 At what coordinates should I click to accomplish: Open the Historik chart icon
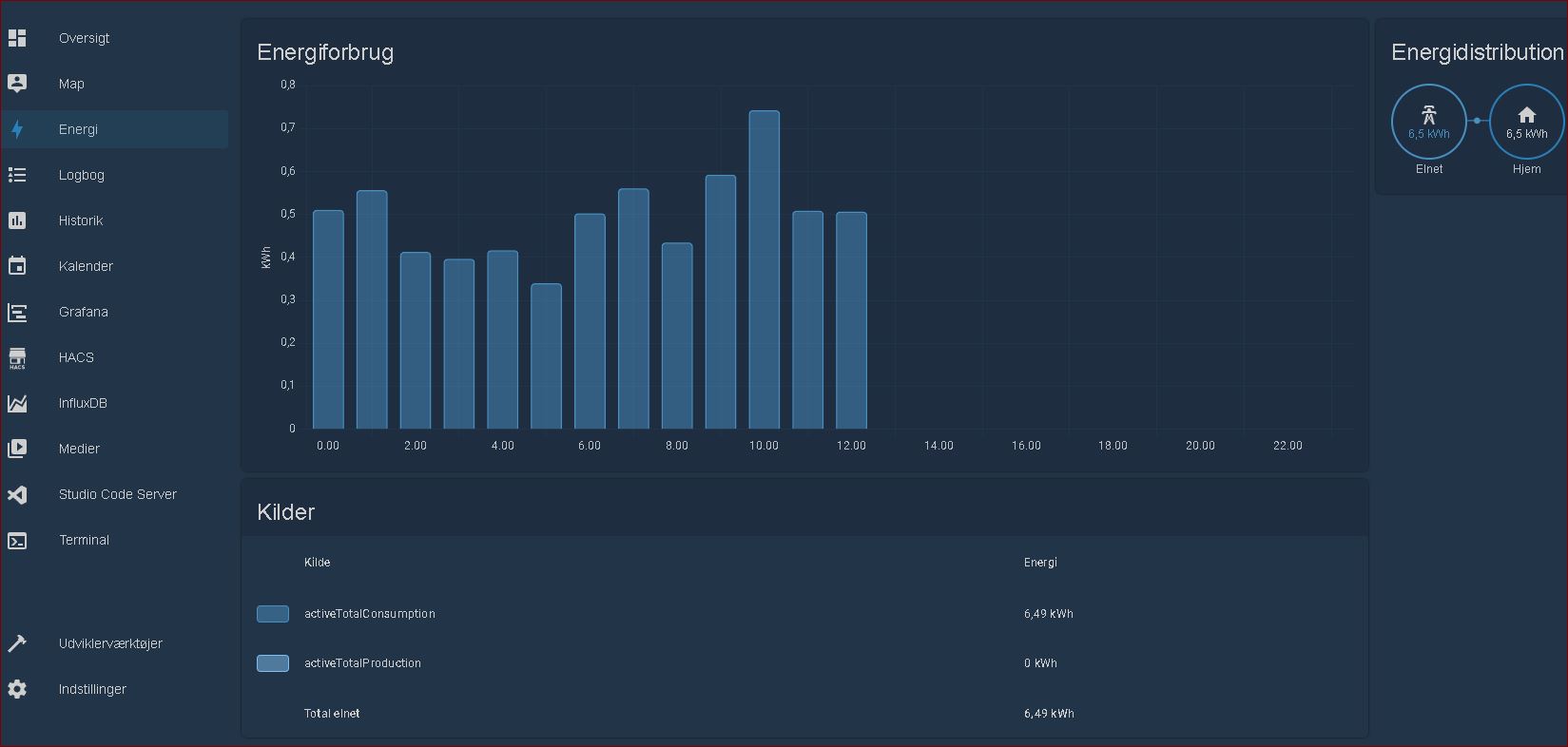17,220
